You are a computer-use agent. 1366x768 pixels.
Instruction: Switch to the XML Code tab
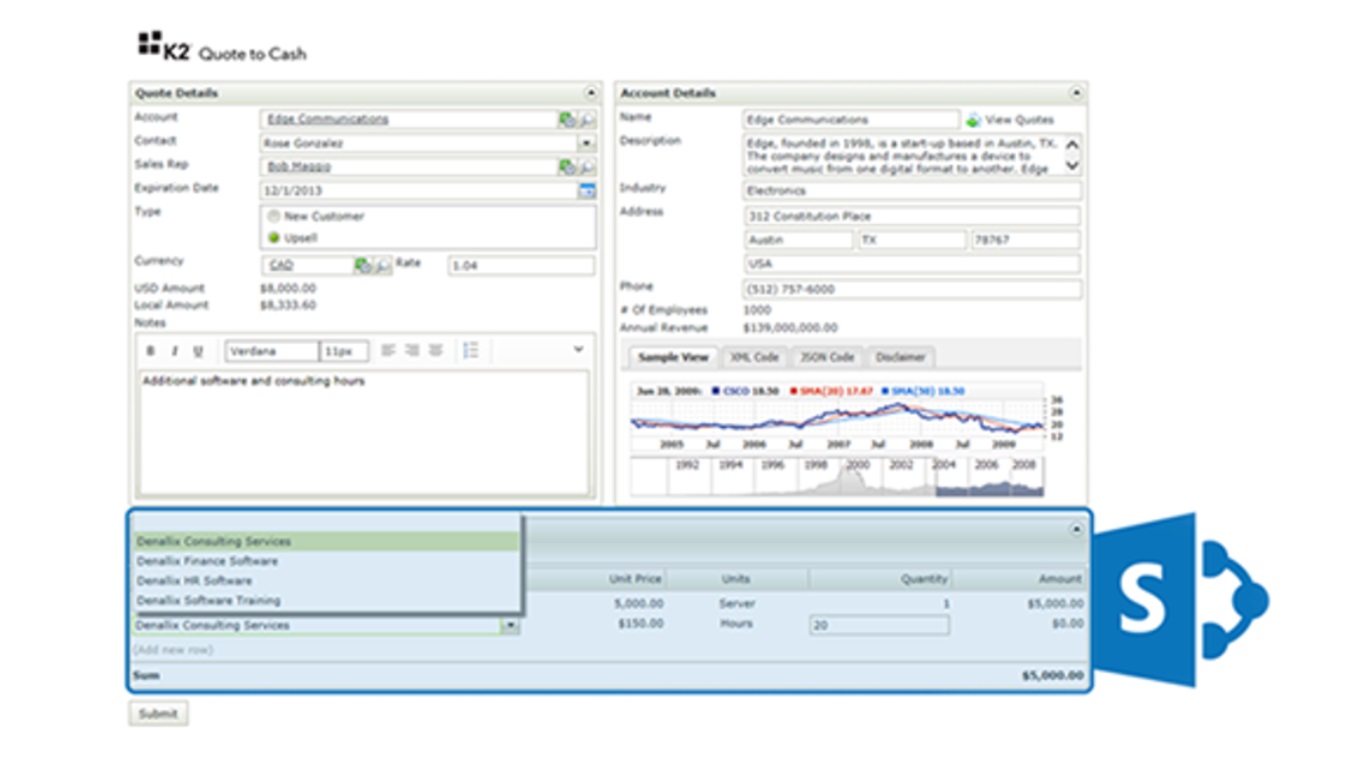click(x=754, y=357)
